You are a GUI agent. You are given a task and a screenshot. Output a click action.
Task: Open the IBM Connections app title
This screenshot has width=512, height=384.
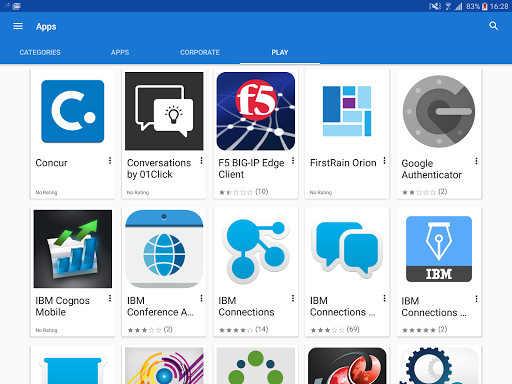click(246, 306)
